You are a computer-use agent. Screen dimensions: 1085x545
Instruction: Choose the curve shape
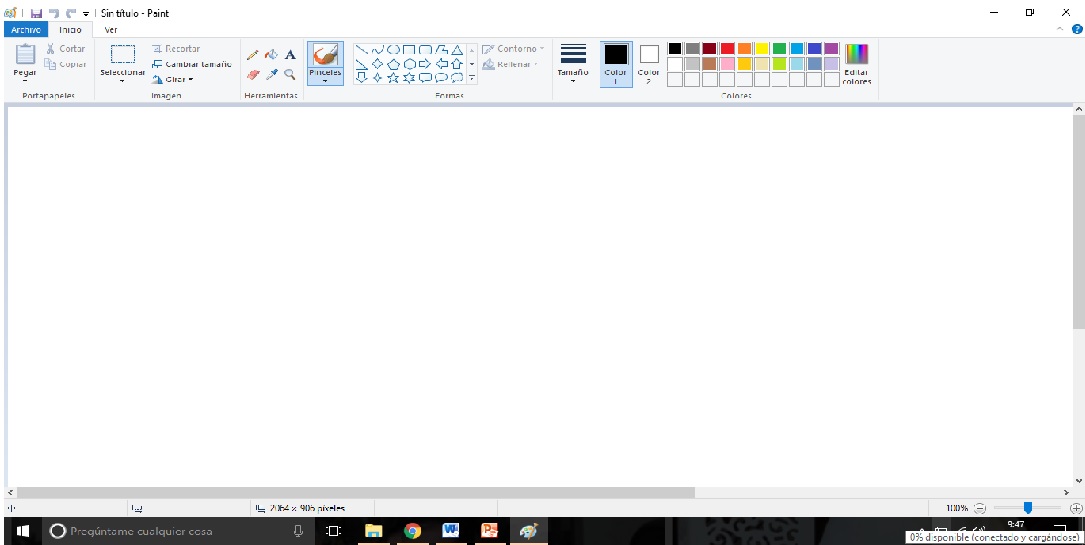(x=377, y=50)
